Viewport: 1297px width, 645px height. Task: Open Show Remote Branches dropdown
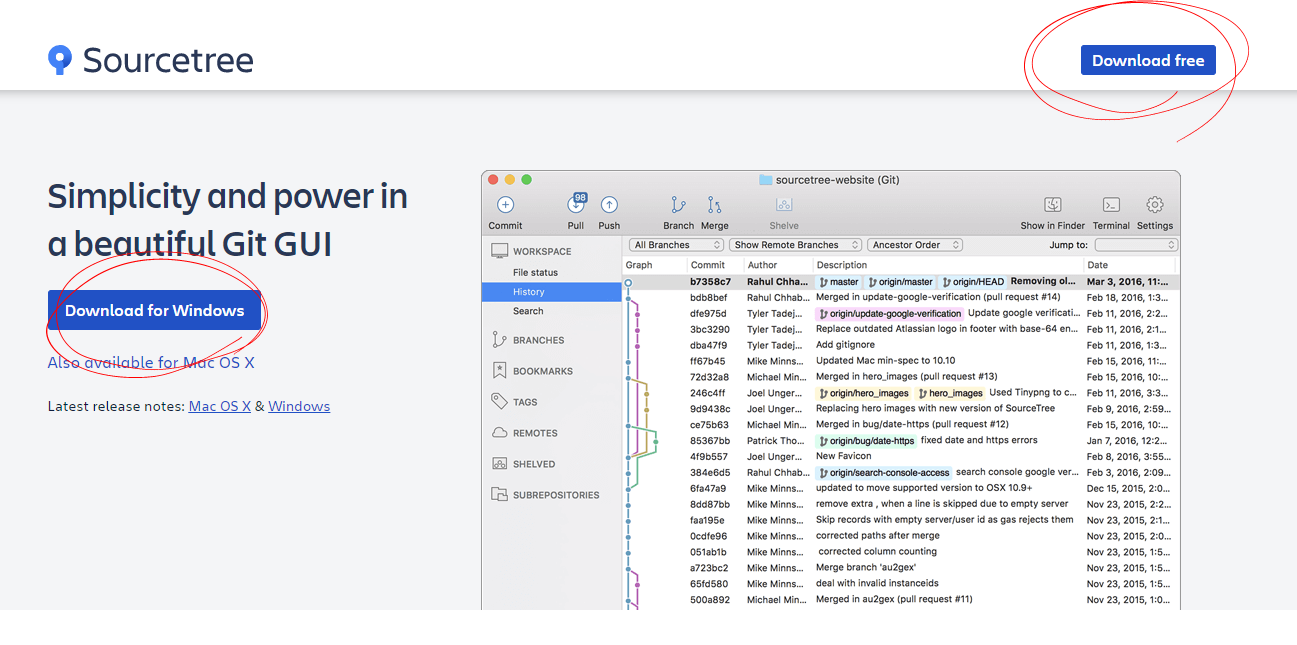point(796,245)
